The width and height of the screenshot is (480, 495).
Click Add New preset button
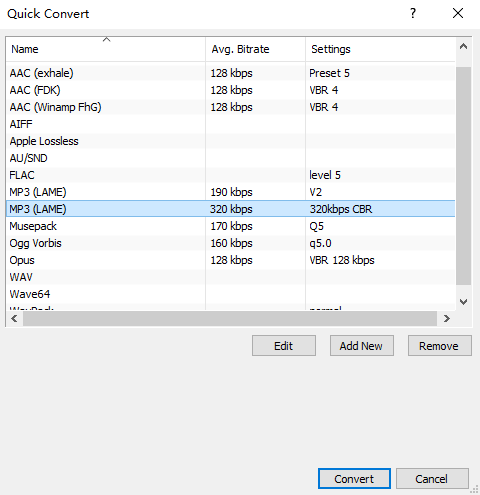pyautogui.click(x=362, y=346)
